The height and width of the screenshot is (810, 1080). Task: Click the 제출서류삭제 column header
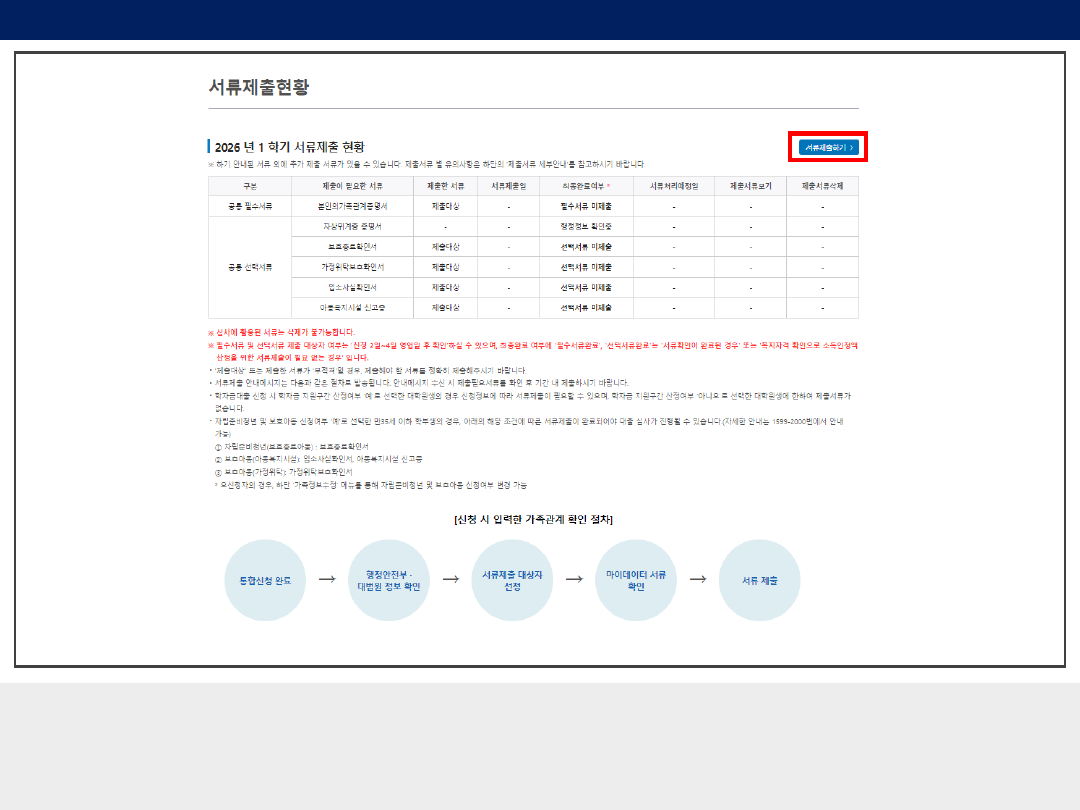[822, 186]
